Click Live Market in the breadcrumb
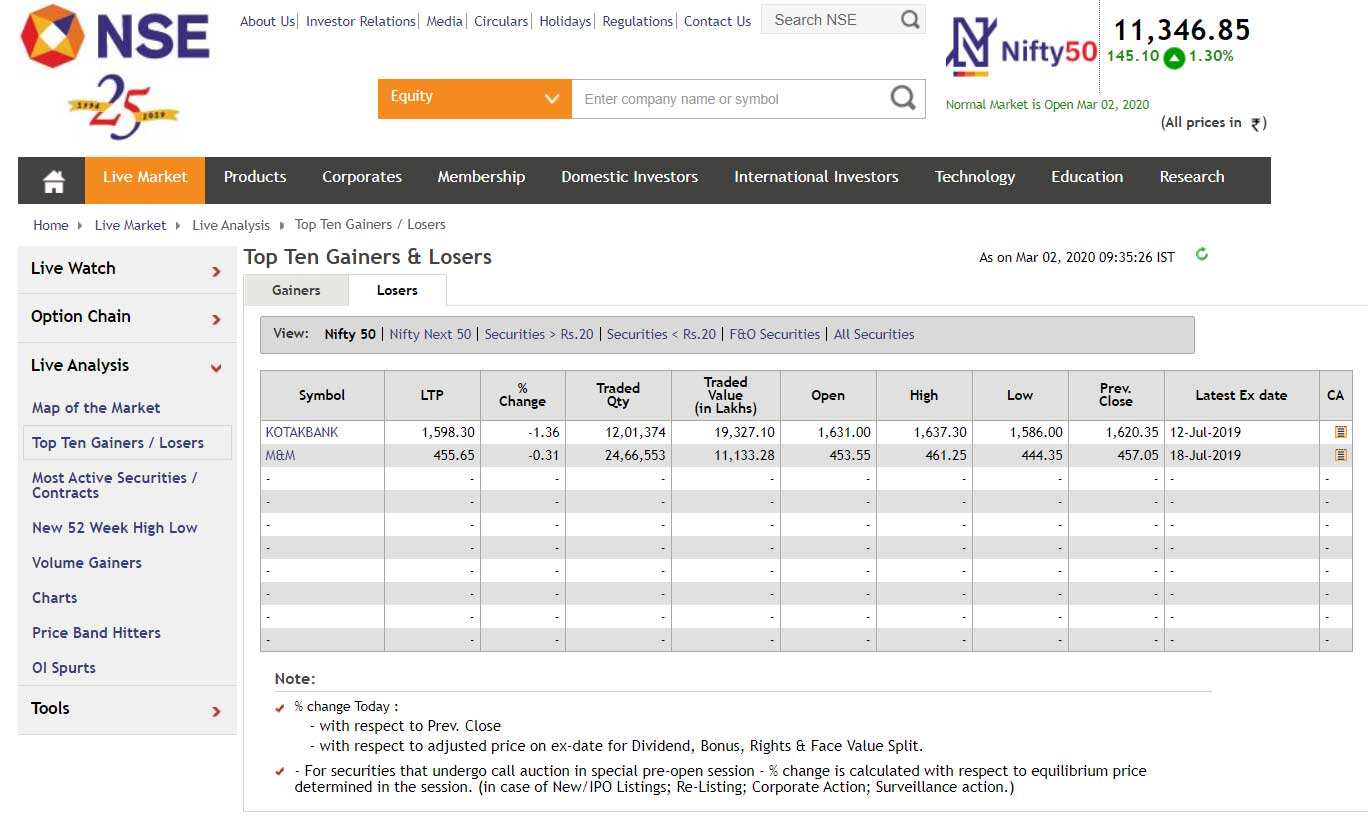The image size is (1368, 817). 130,225
